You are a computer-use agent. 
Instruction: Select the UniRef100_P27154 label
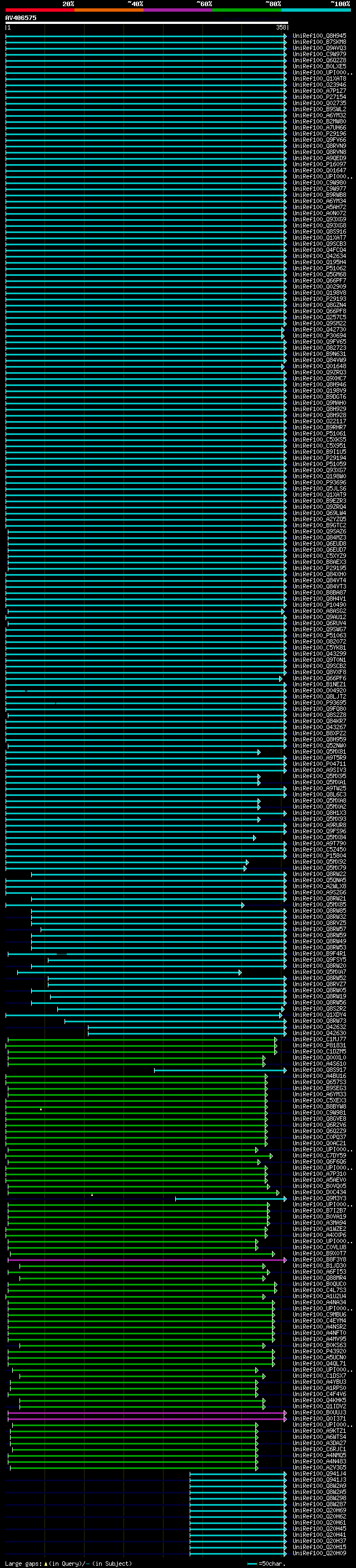click(x=319, y=97)
